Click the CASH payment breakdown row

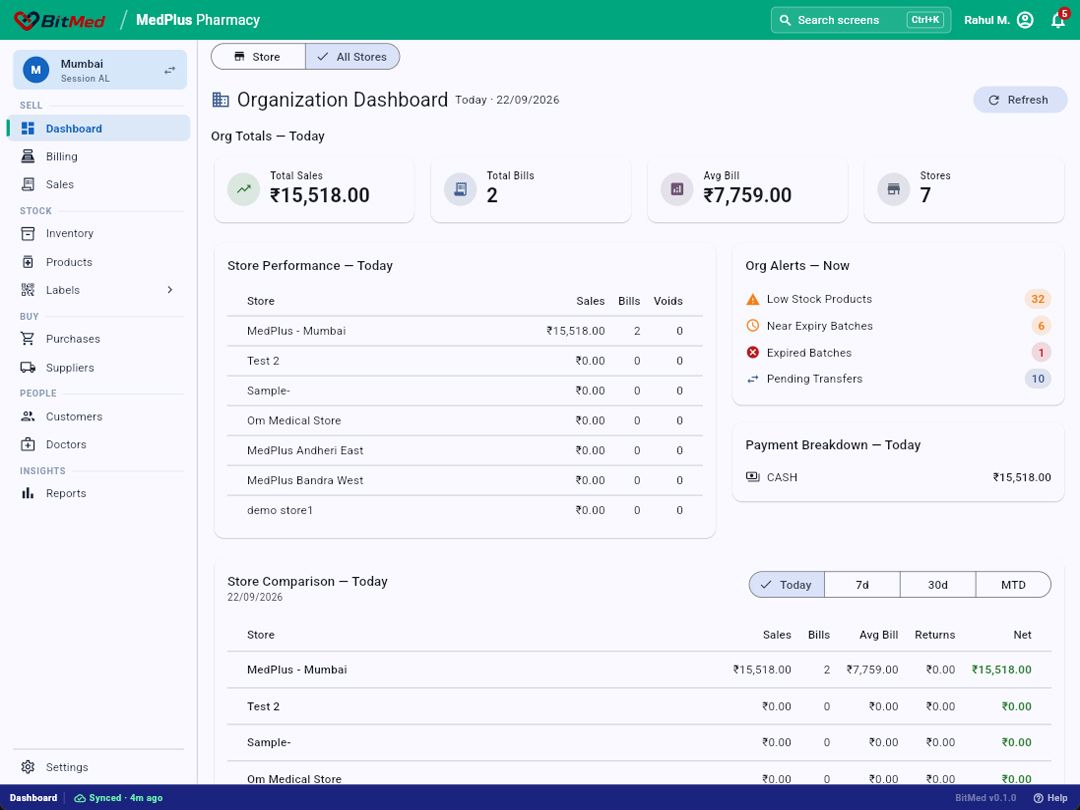[x=898, y=477]
